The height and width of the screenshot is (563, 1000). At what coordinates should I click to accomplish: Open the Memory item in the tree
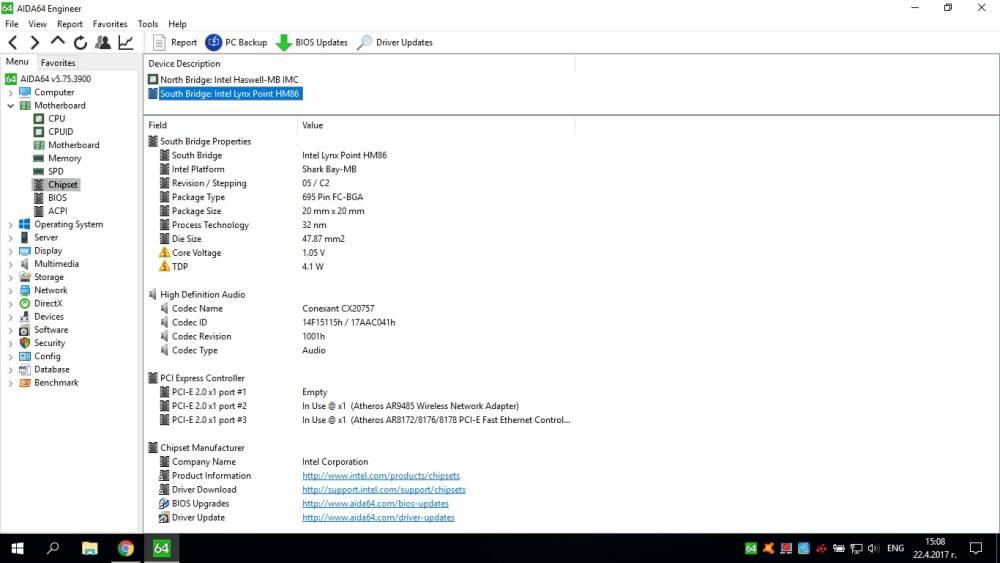[x=64, y=158]
